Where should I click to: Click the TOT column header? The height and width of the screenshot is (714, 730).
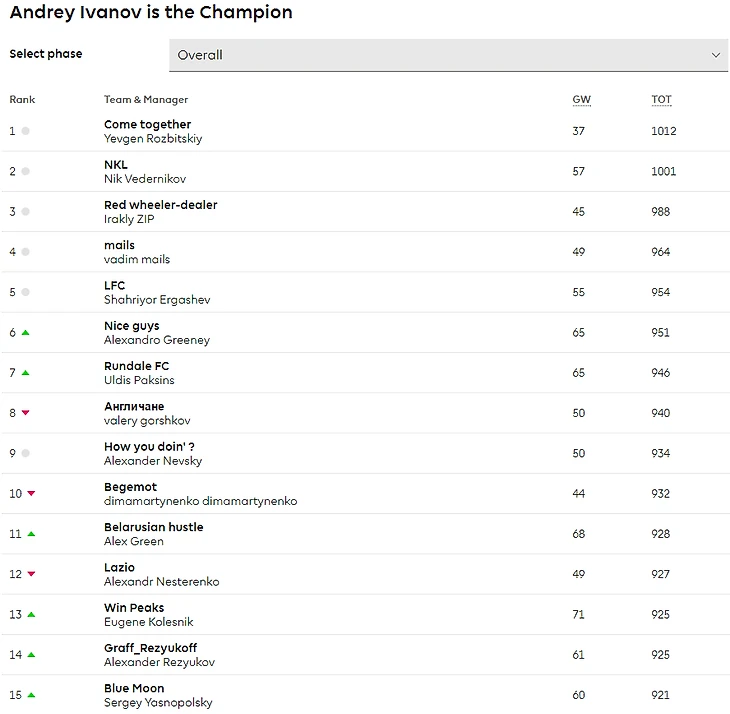pyautogui.click(x=661, y=100)
